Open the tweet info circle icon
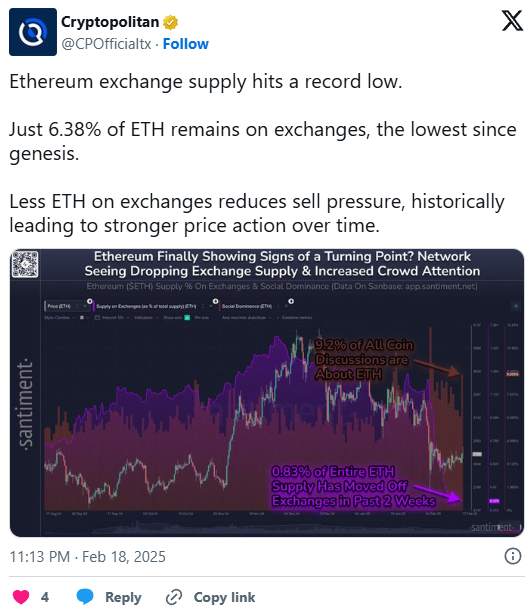525x614 pixels. 512,556
